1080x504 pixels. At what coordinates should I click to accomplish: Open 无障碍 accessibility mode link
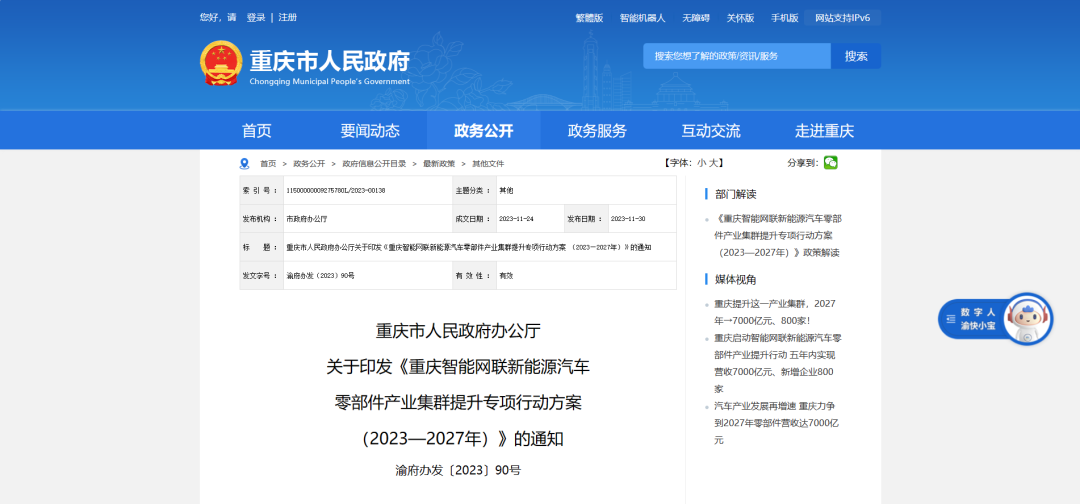[696, 18]
